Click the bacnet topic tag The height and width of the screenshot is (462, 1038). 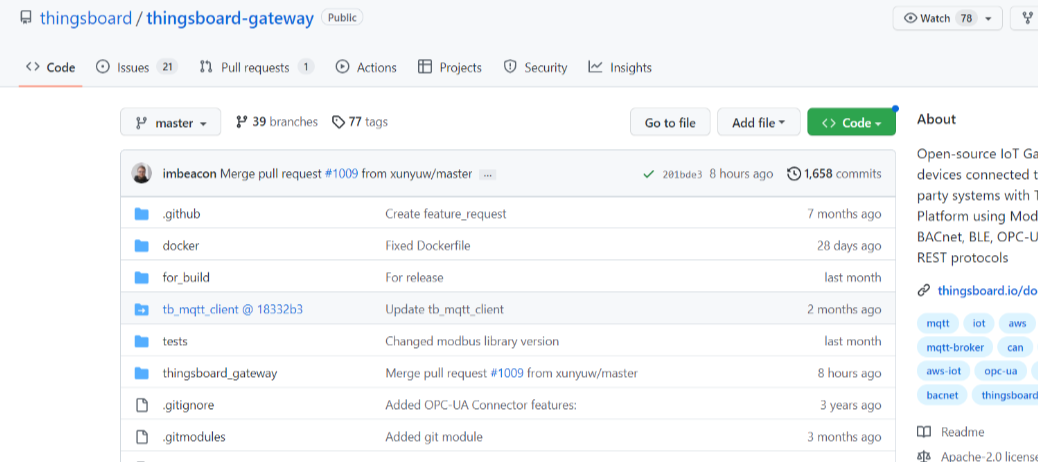pos(942,394)
